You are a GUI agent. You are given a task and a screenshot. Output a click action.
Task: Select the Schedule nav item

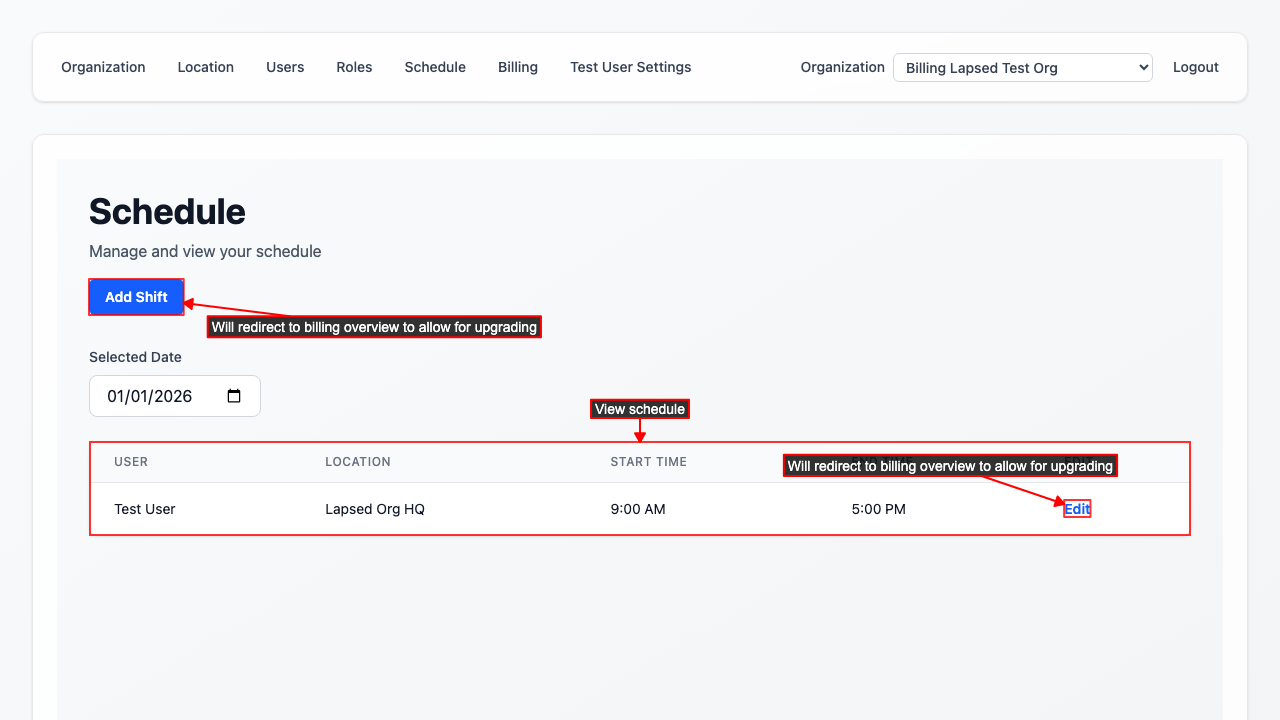(435, 67)
